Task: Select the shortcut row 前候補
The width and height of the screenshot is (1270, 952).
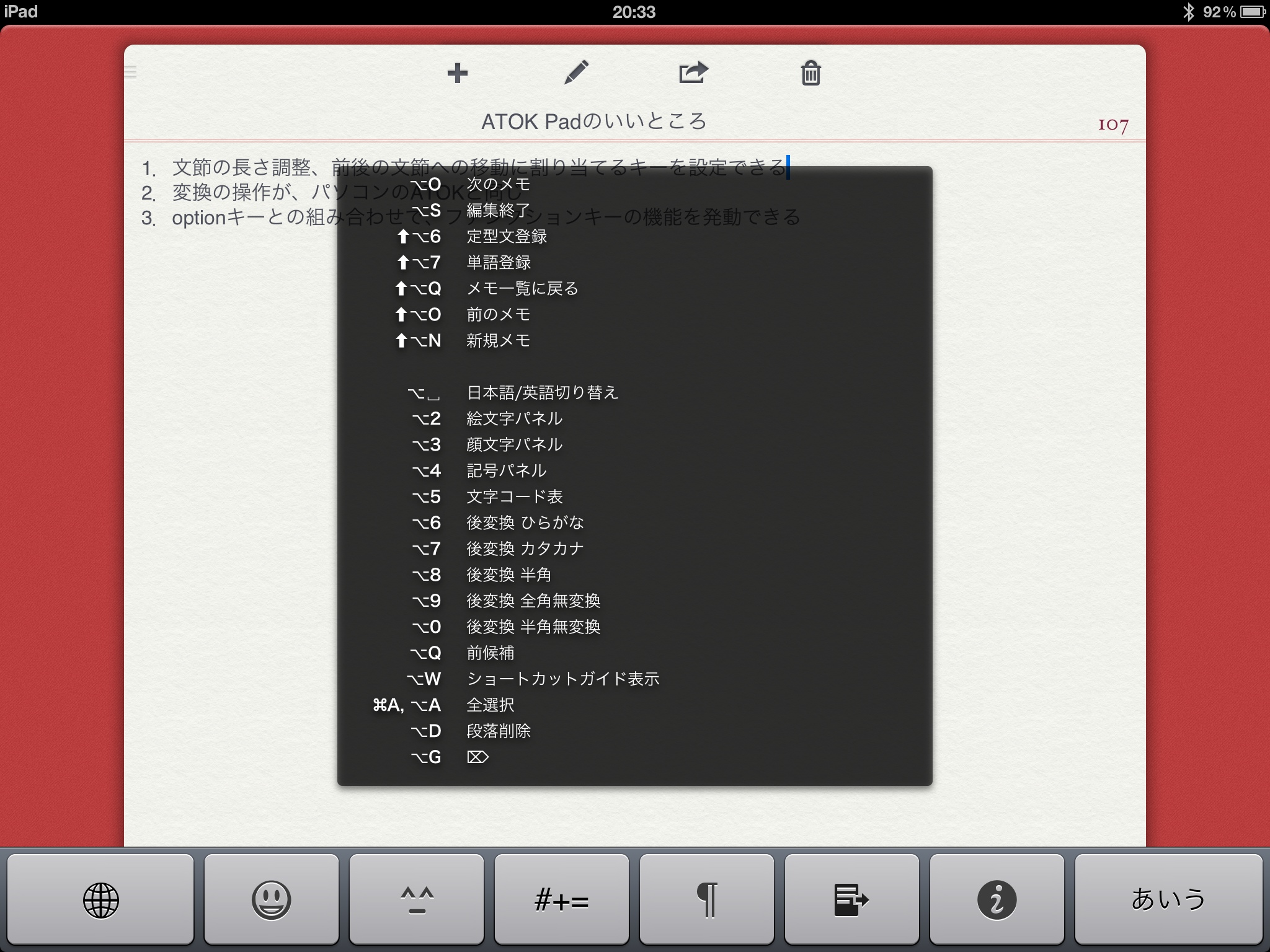Action: coord(635,653)
